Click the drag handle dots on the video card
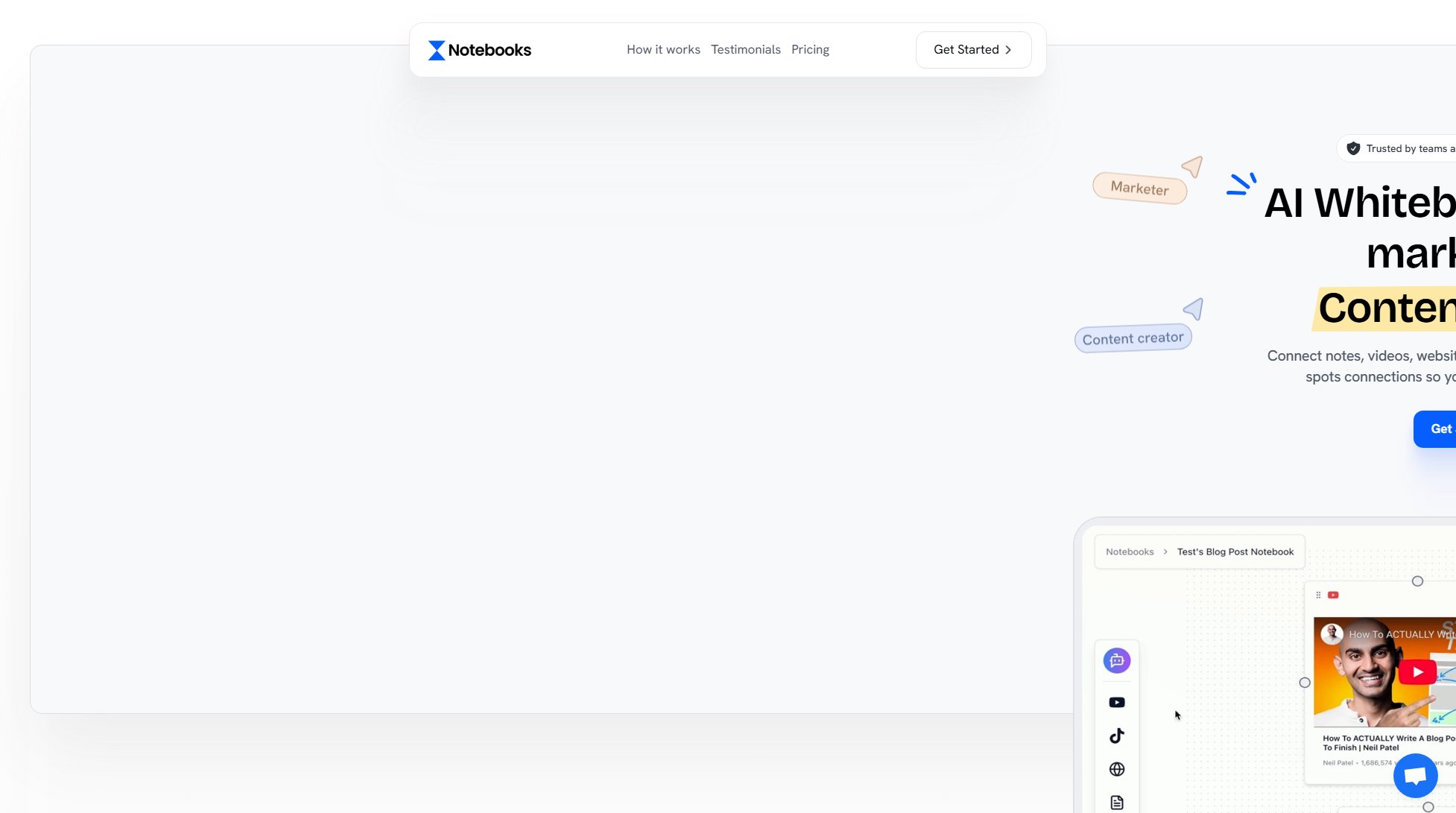Screen dimensions: 1456x813 coord(1318,595)
